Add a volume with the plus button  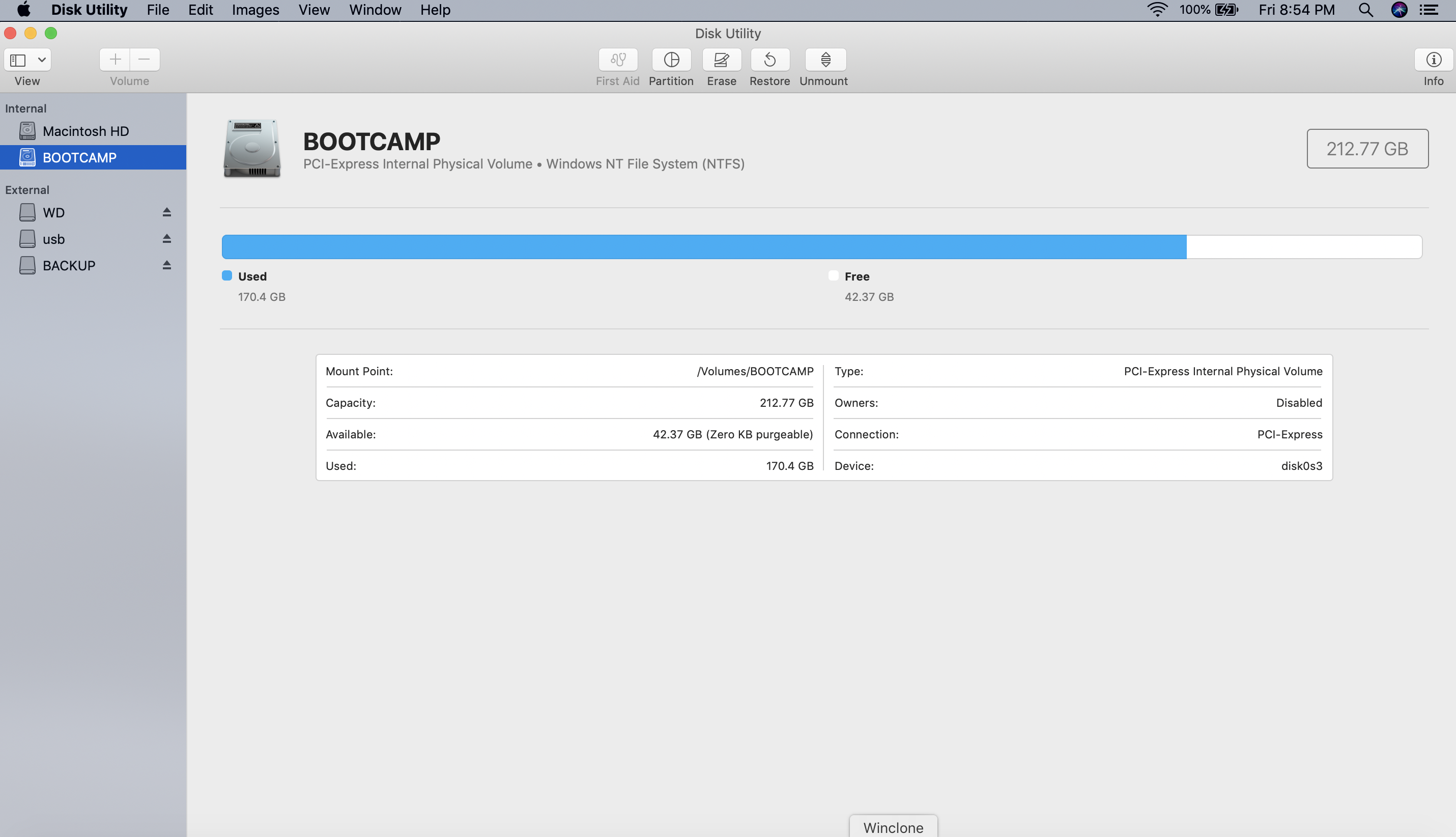[115, 59]
